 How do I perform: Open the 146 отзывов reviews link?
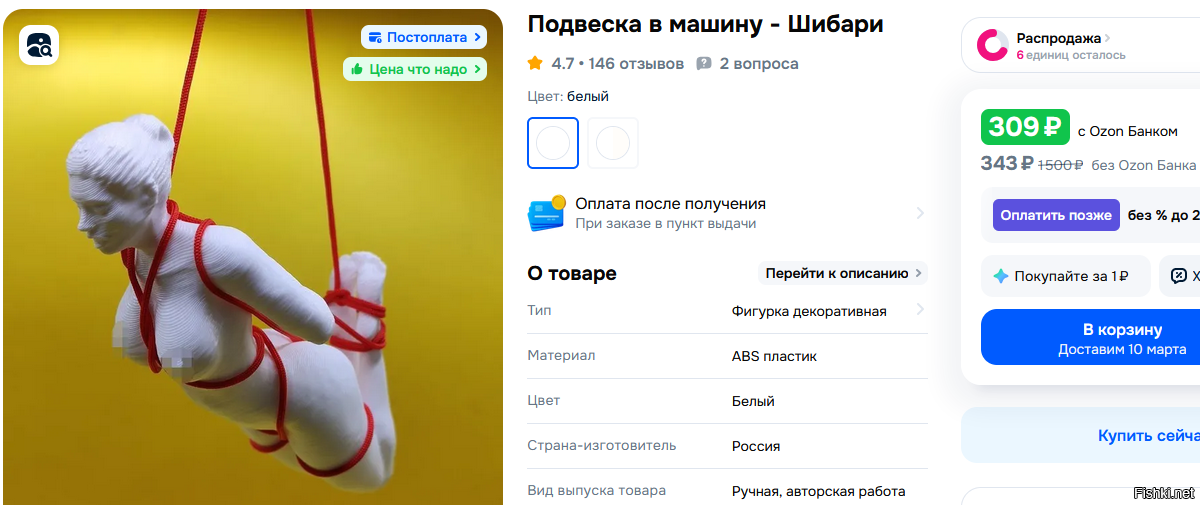tap(636, 63)
